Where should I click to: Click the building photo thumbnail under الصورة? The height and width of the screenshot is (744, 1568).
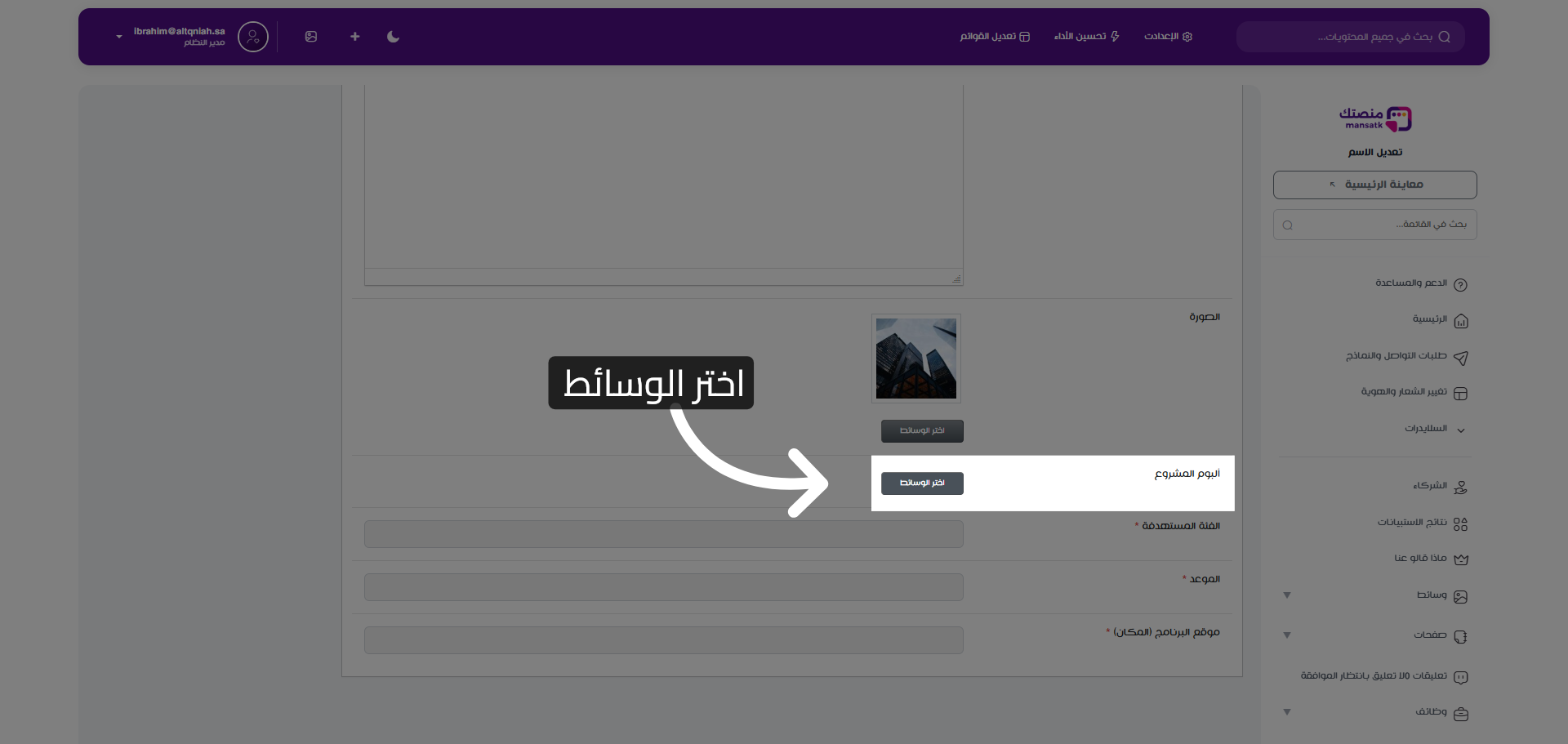(915, 358)
